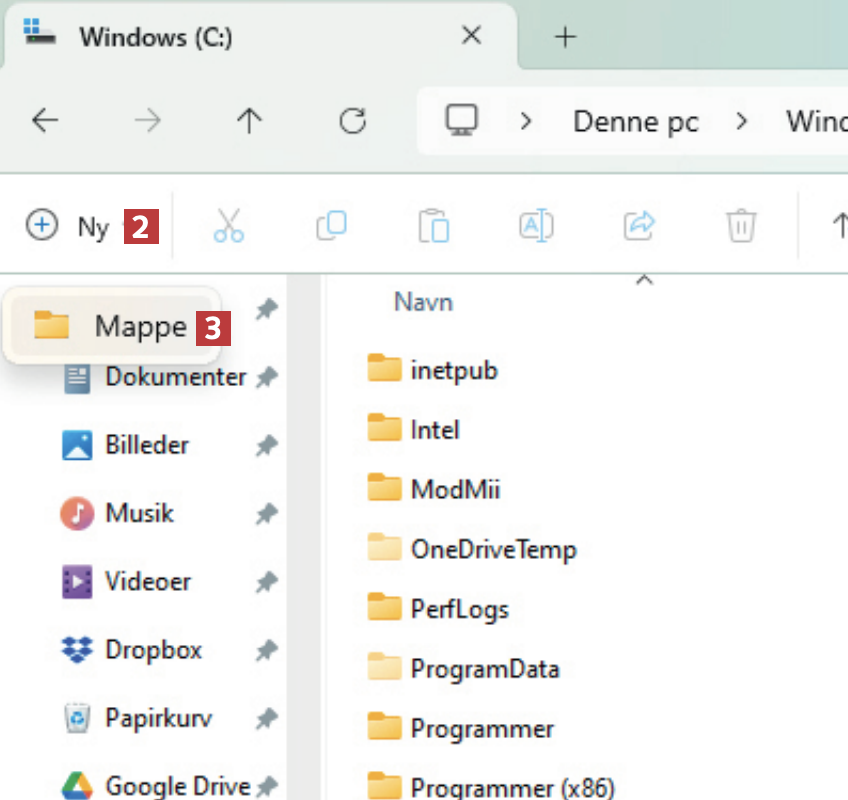Click the Paste clipboard icon
Image resolution: width=848 pixels, height=800 pixels.
pyautogui.click(x=433, y=226)
